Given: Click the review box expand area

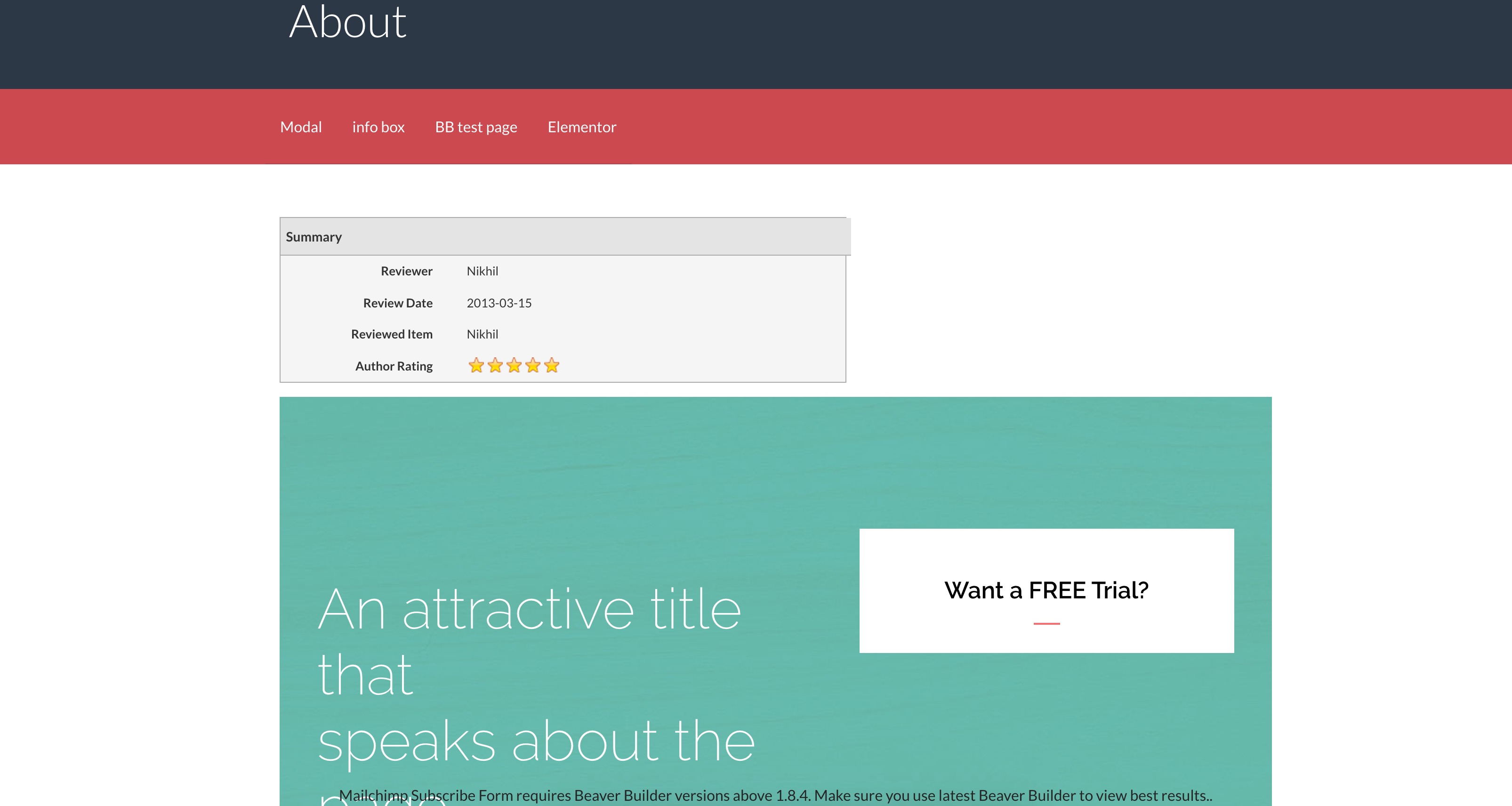Looking at the screenshot, I should pyautogui.click(x=562, y=236).
